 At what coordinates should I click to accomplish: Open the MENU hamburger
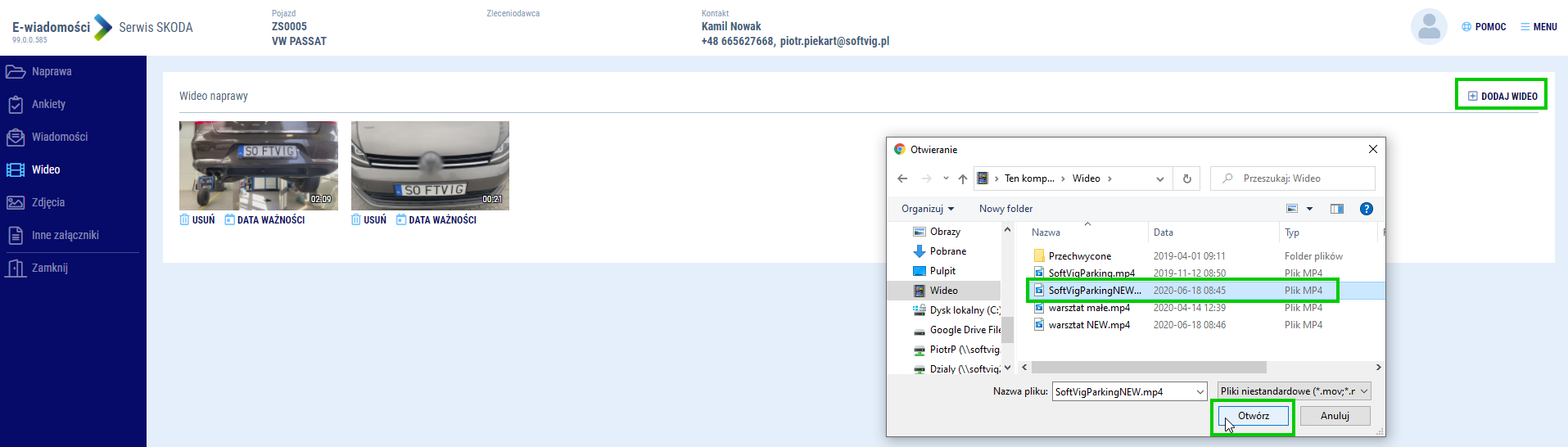tap(1539, 27)
